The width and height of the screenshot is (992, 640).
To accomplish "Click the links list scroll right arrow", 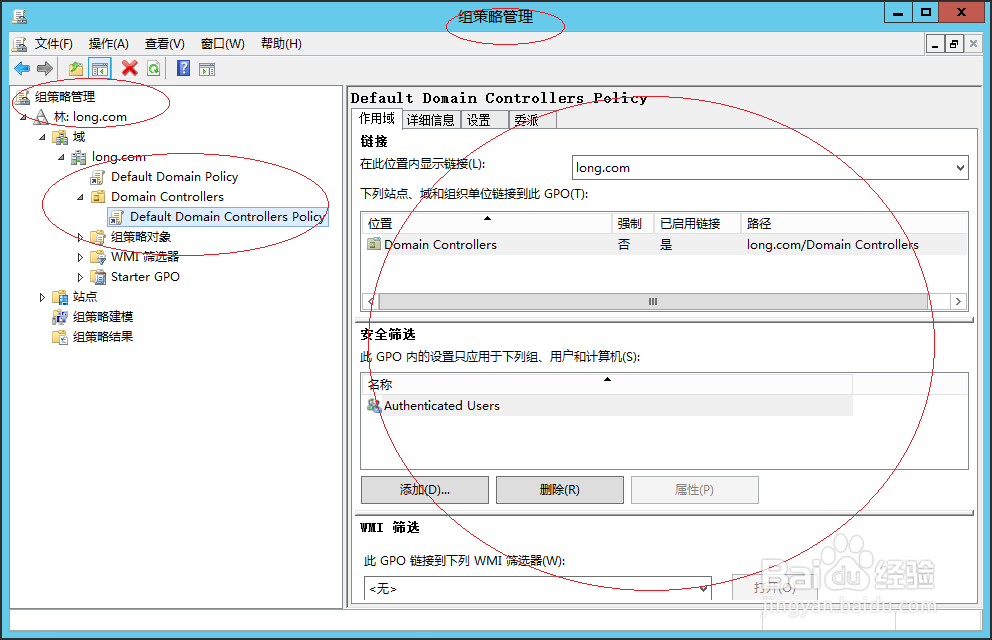I will point(959,302).
